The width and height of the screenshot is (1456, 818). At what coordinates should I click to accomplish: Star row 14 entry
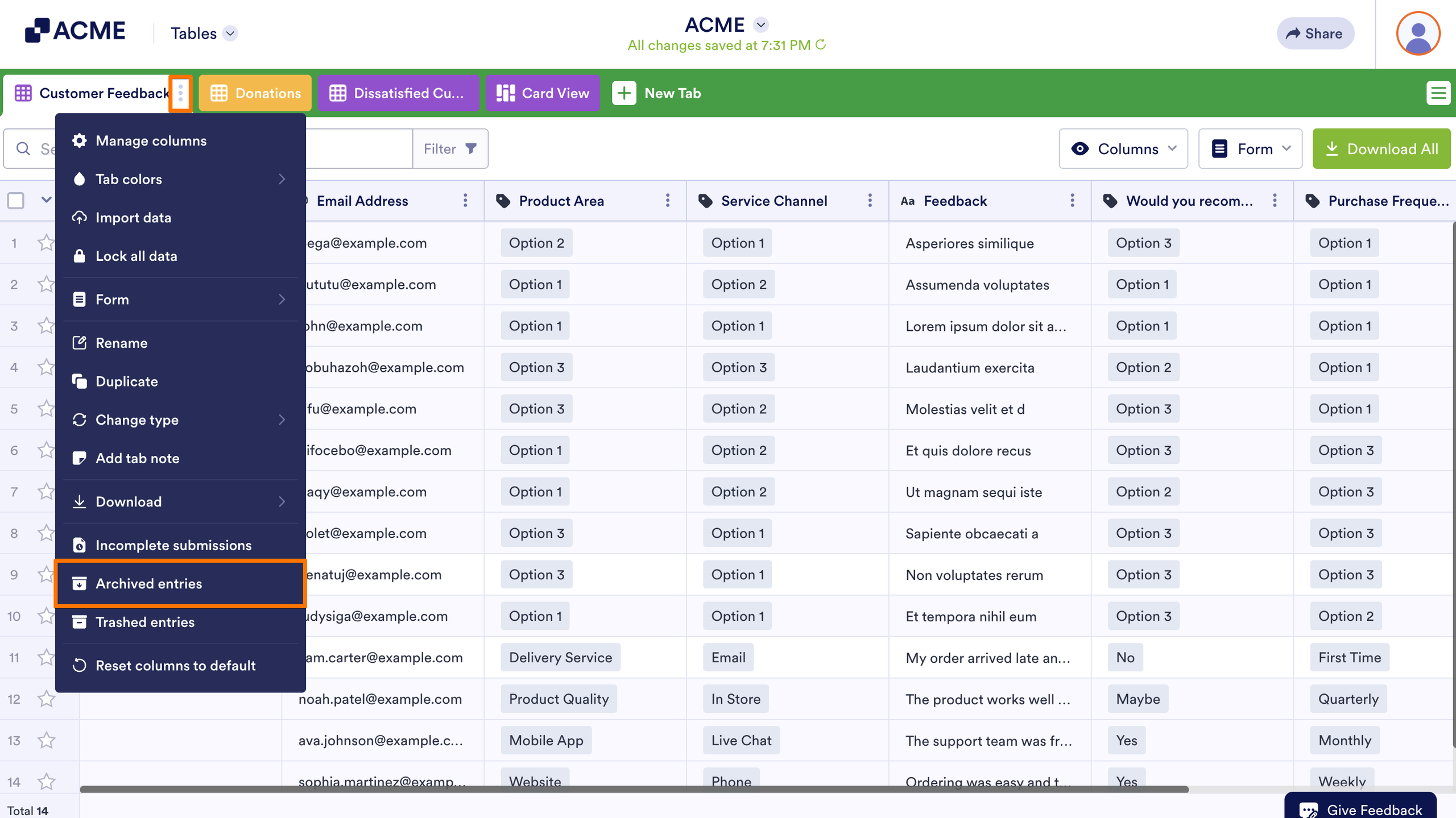point(46,782)
